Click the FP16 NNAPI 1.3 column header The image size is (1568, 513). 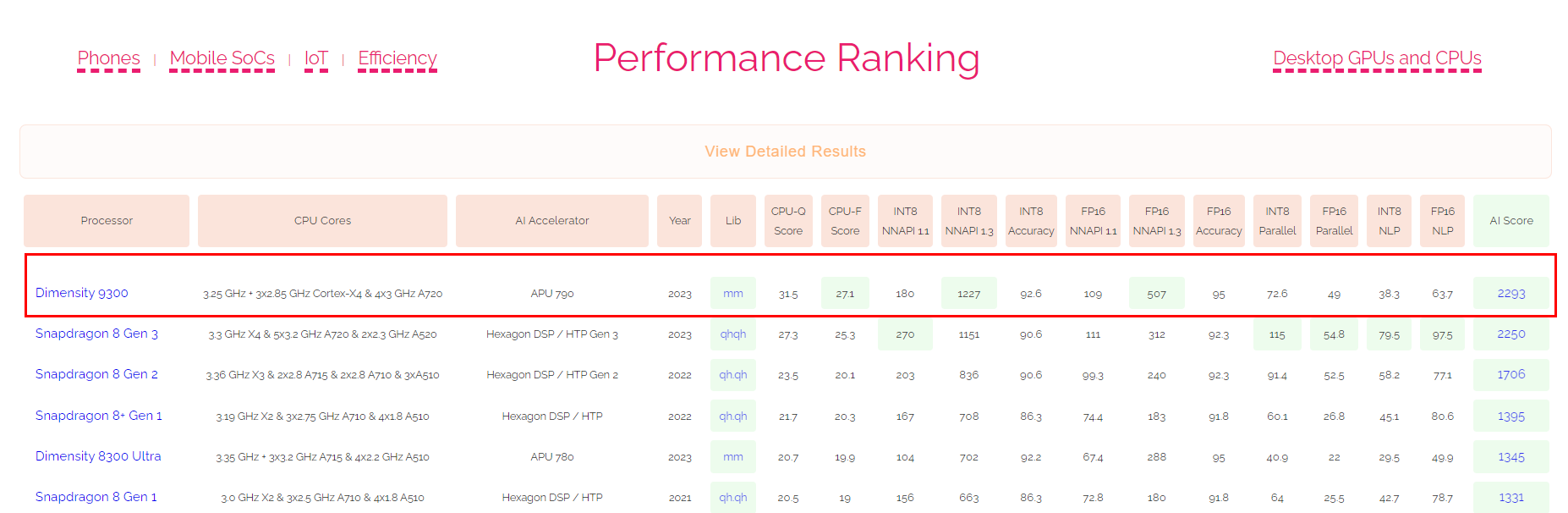(x=1157, y=221)
